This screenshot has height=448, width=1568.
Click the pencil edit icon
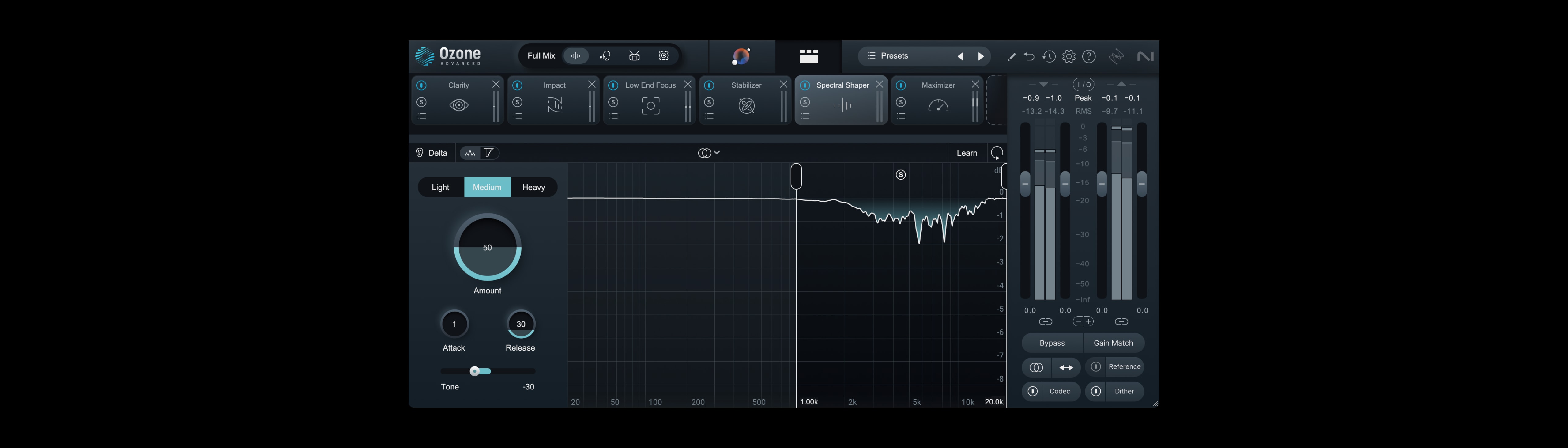pyautogui.click(x=1011, y=57)
